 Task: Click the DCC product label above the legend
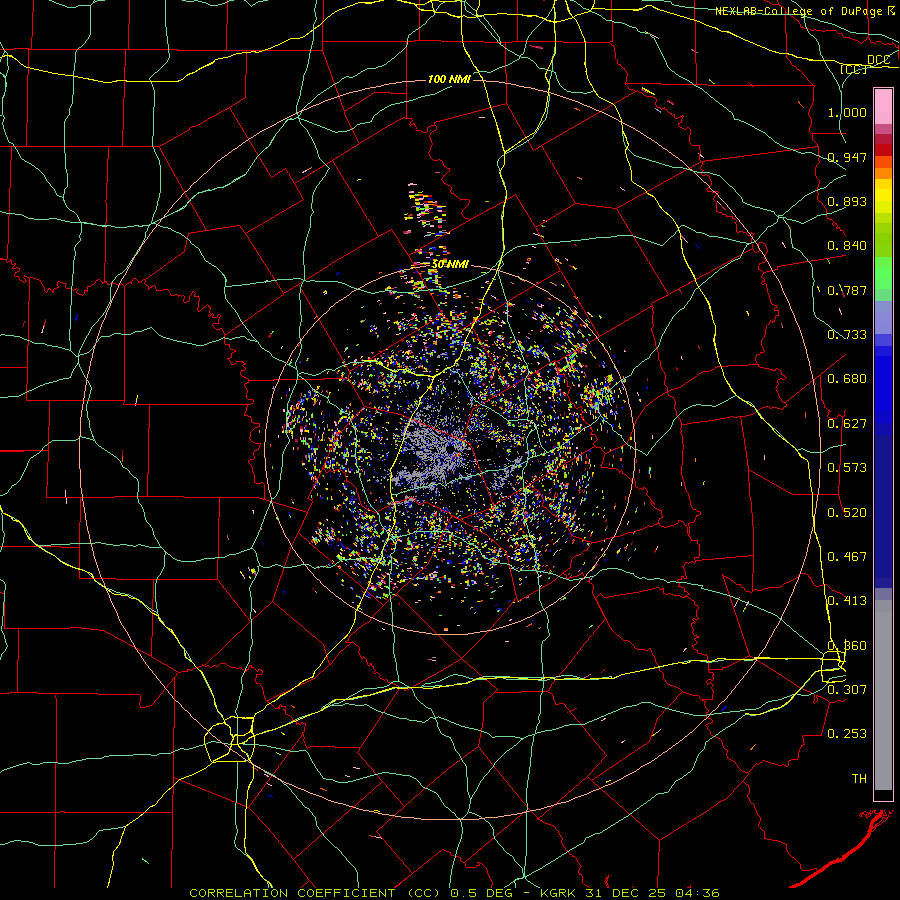pyautogui.click(x=878, y=60)
